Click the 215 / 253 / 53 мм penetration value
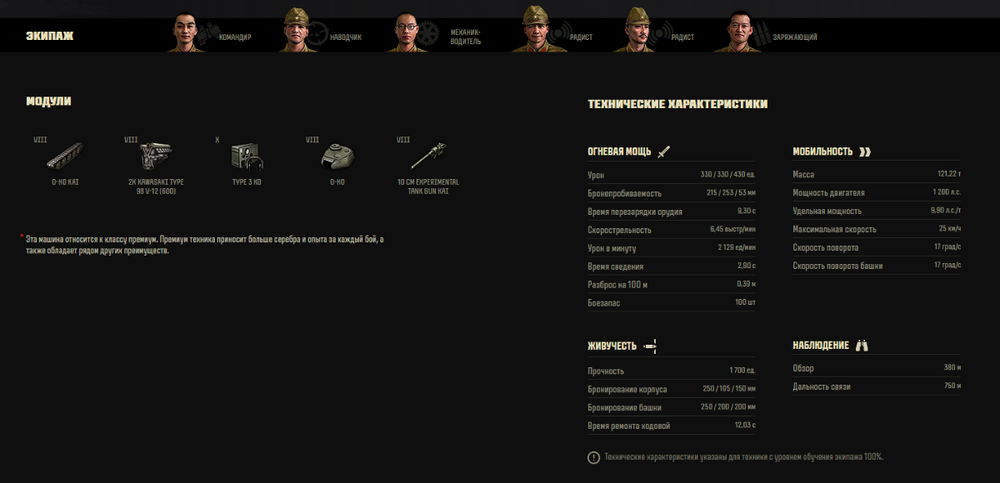The height and width of the screenshot is (483, 1000). [731, 193]
